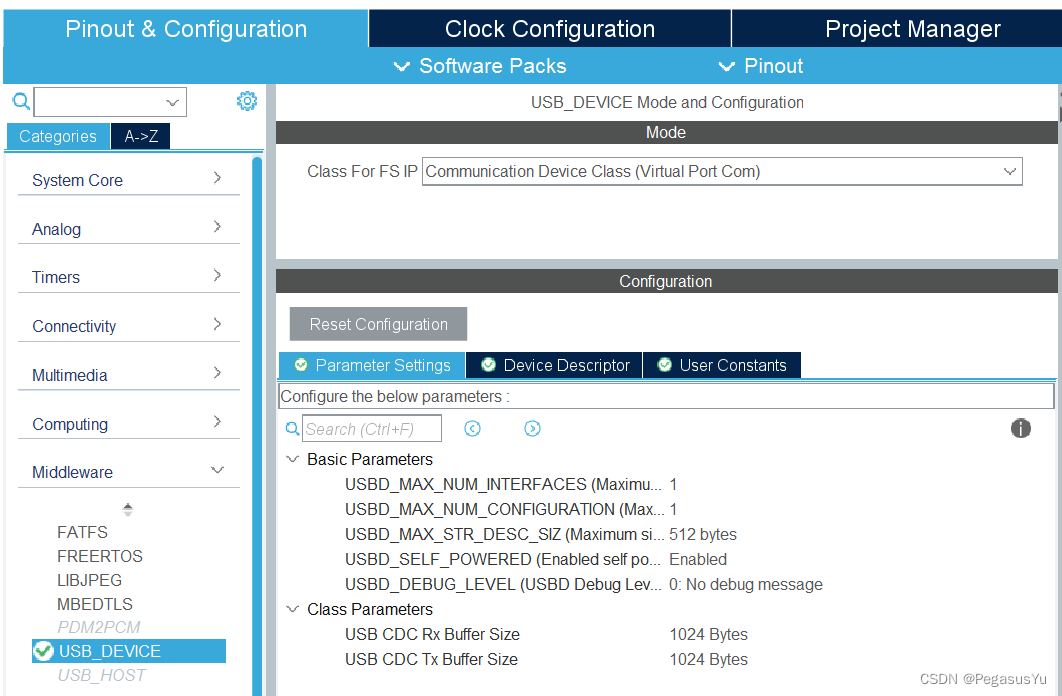Open the Device Descriptor tab
Image resolution: width=1062 pixels, height=696 pixels.
click(x=555, y=365)
